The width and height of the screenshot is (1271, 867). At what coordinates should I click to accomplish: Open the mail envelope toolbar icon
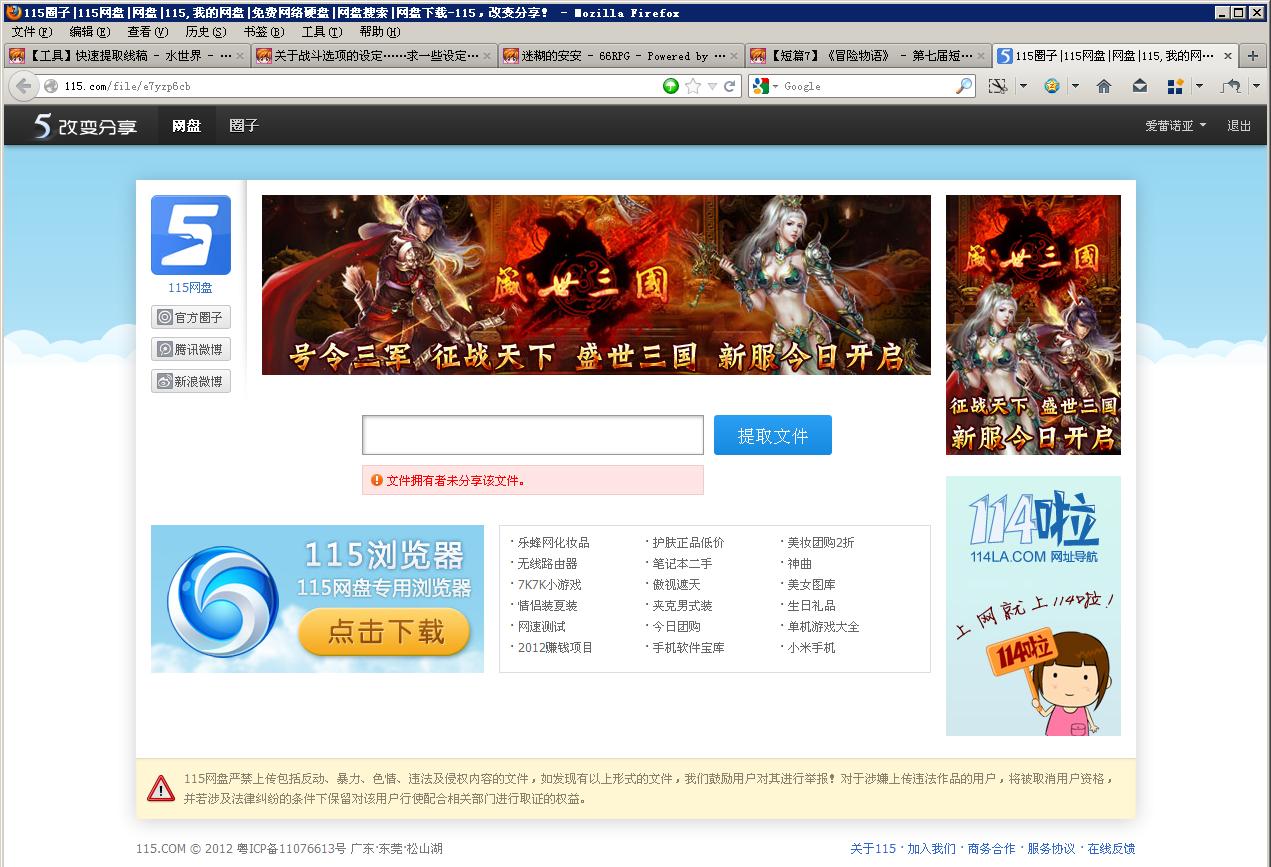1140,86
